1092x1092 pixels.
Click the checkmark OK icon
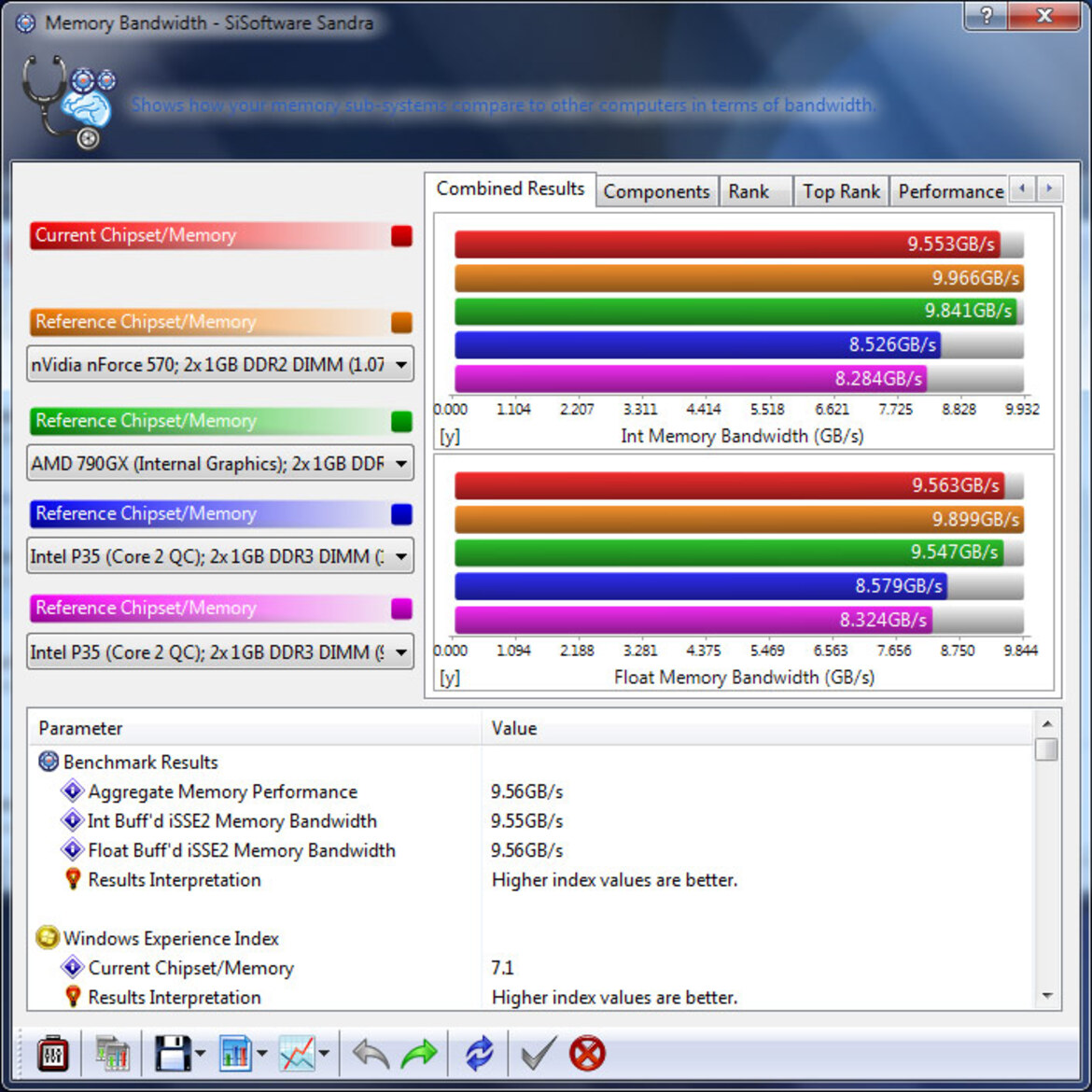click(x=539, y=1052)
